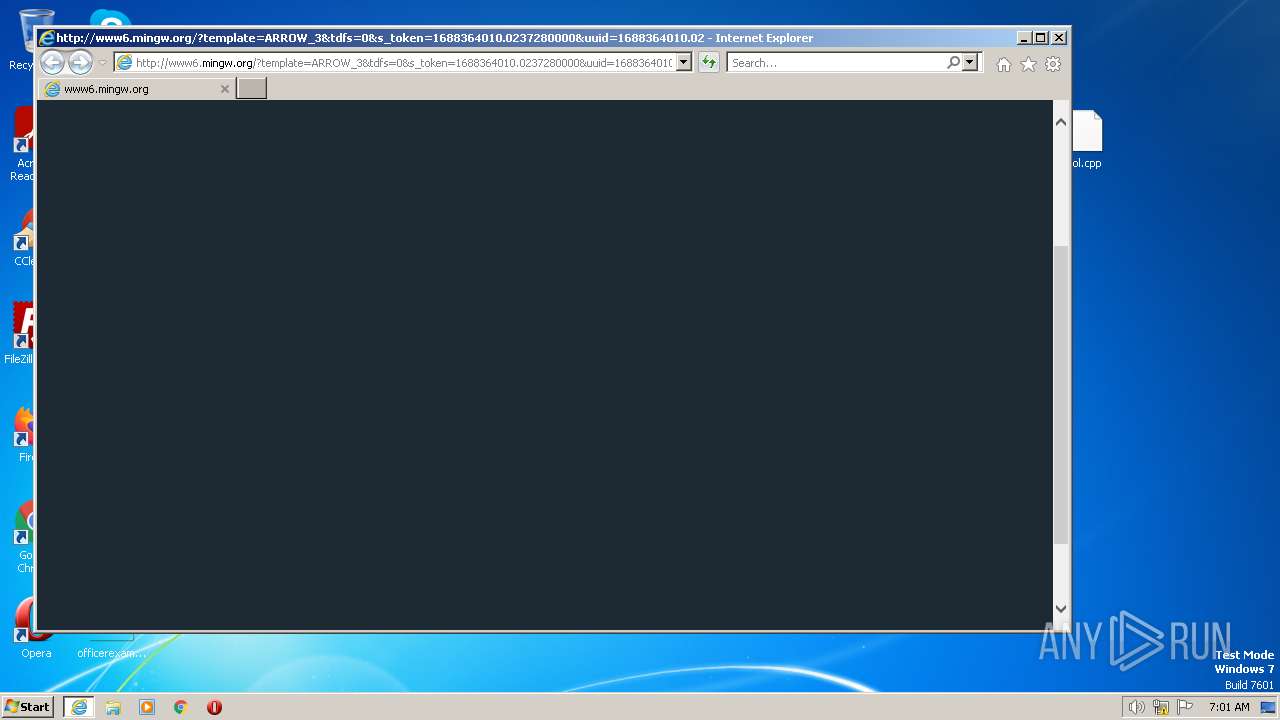Click Internet Explorer taskbar icon
This screenshot has height=720, width=1280.
tap(79, 707)
